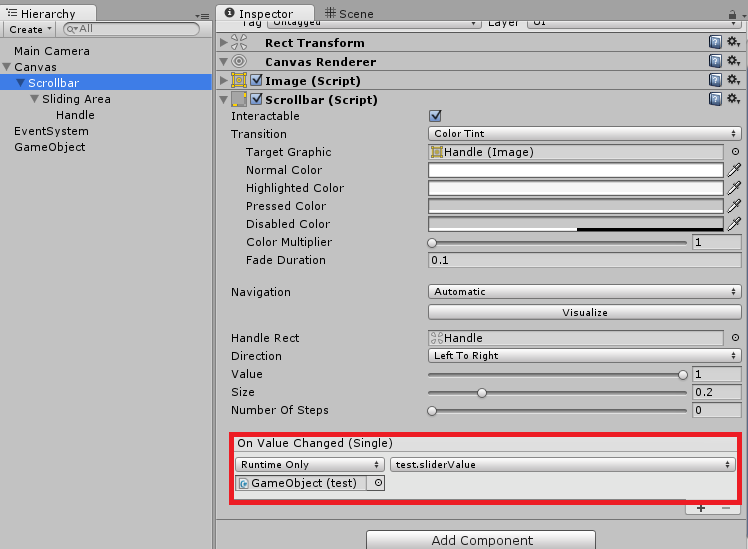Select EventSystem in Hierarchy
Screen dimensions: 748x549
[x=51, y=131]
